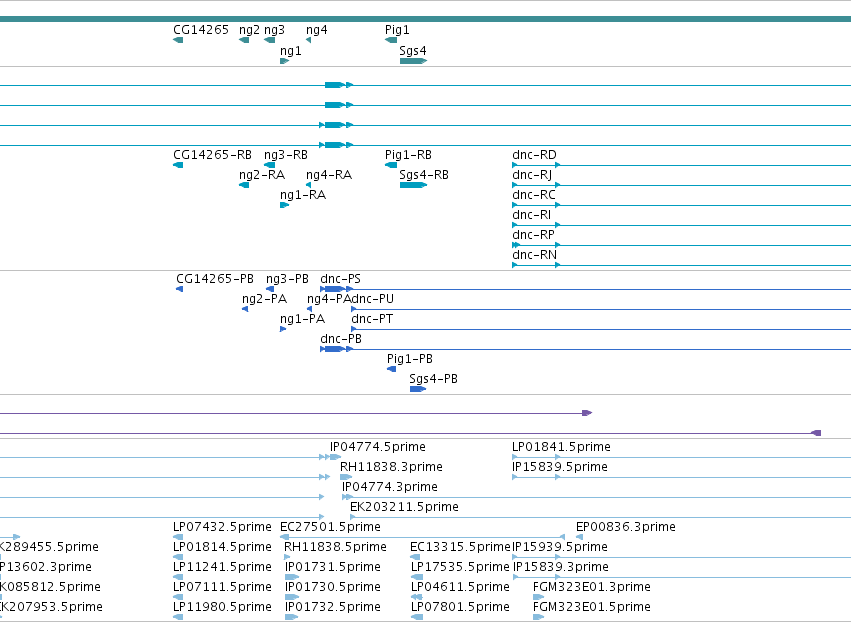This screenshot has width=851, height=622.
Task: Click the IP01732.5prime EST glyph
Action: (291, 618)
